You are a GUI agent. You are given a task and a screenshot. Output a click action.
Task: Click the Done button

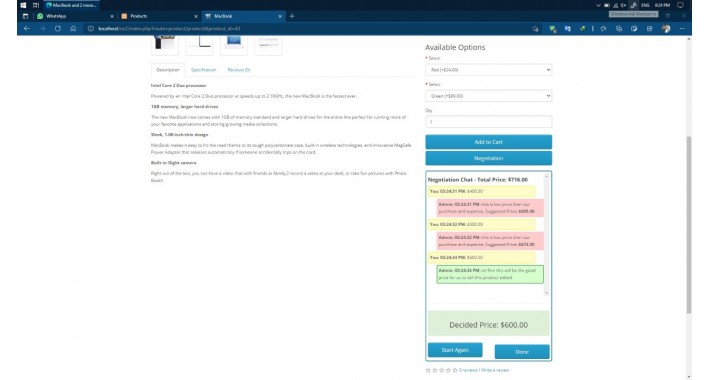click(x=522, y=352)
